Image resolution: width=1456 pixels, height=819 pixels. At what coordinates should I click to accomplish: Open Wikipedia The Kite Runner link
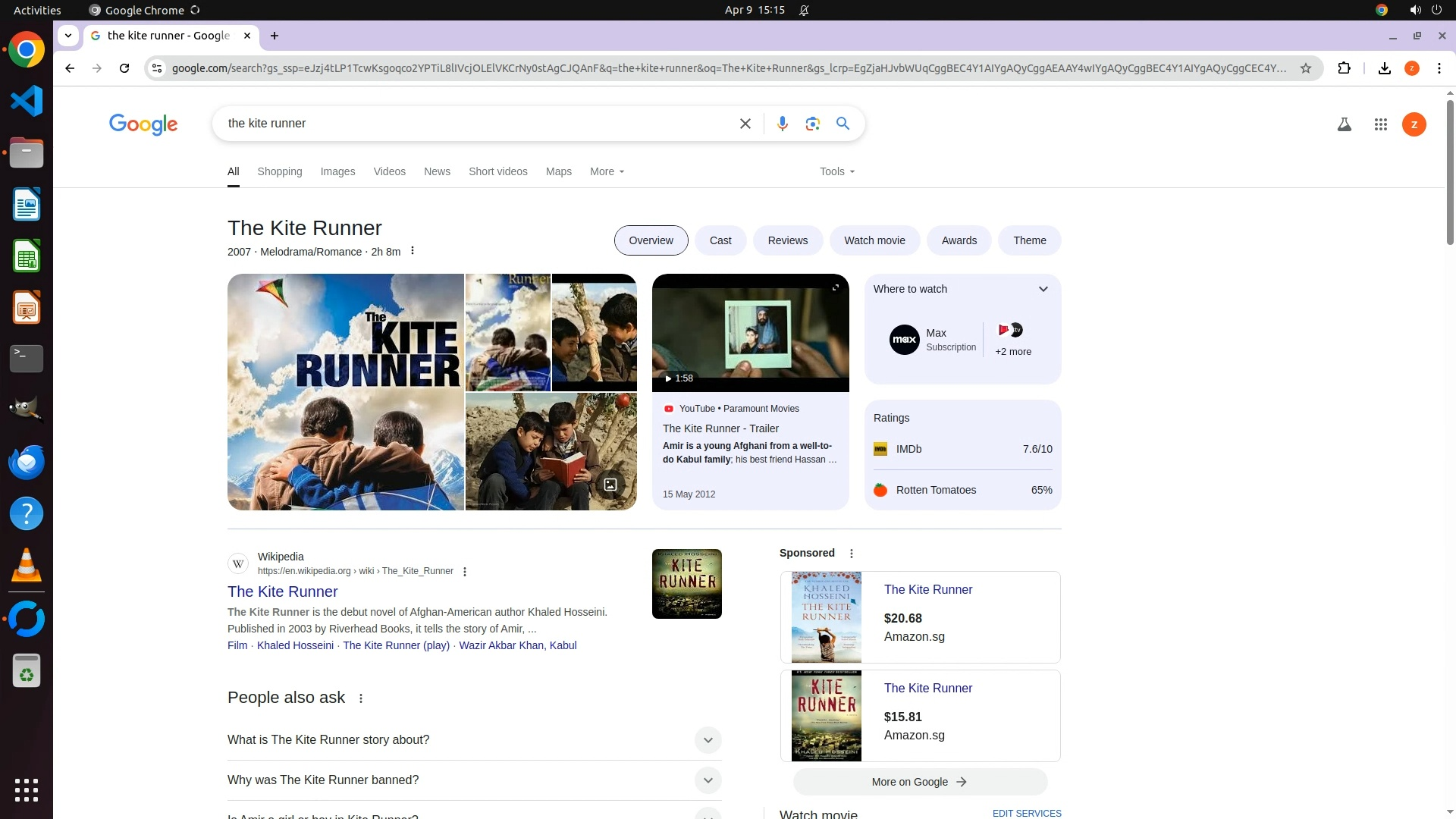point(282,591)
